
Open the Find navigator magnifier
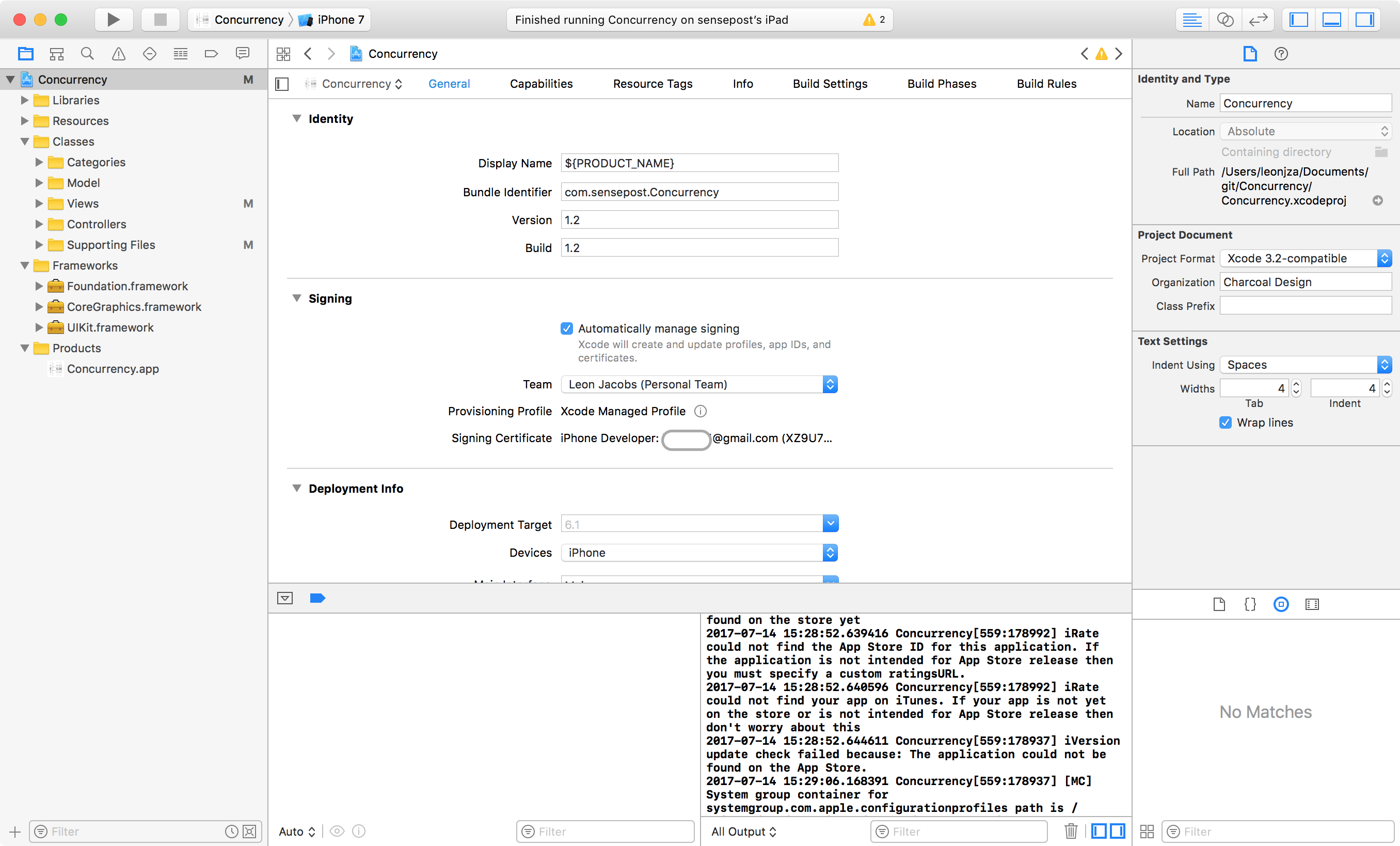click(88, 53)
